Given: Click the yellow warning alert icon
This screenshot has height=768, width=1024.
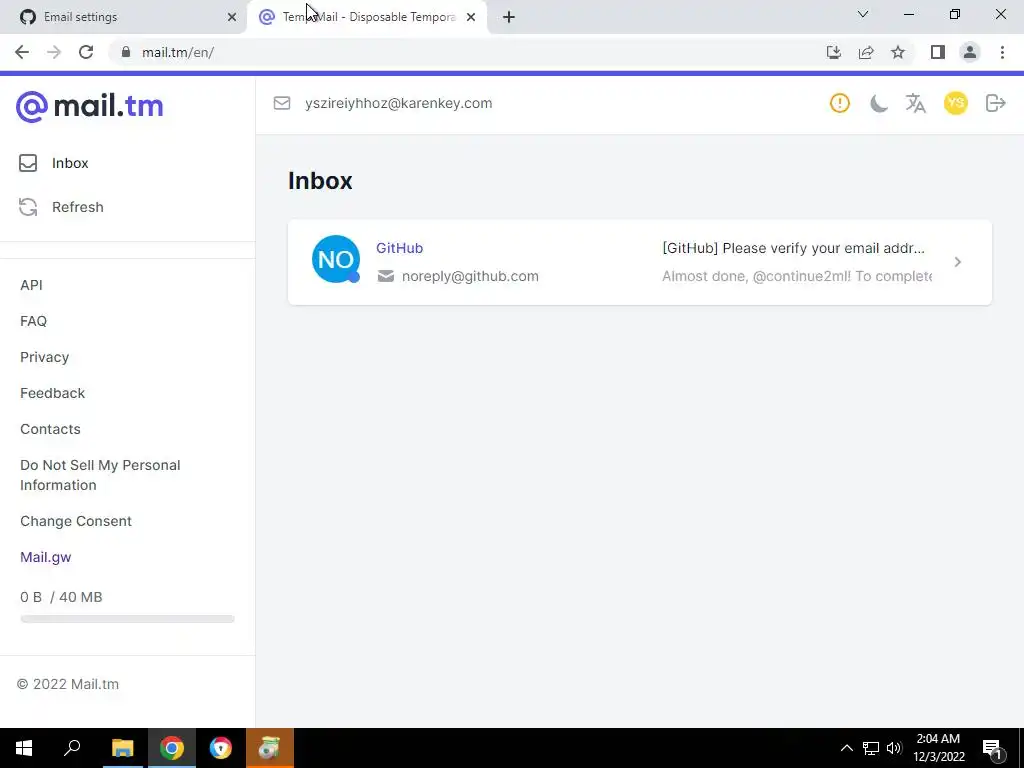Looking at the screenshot, I should 840,103.
